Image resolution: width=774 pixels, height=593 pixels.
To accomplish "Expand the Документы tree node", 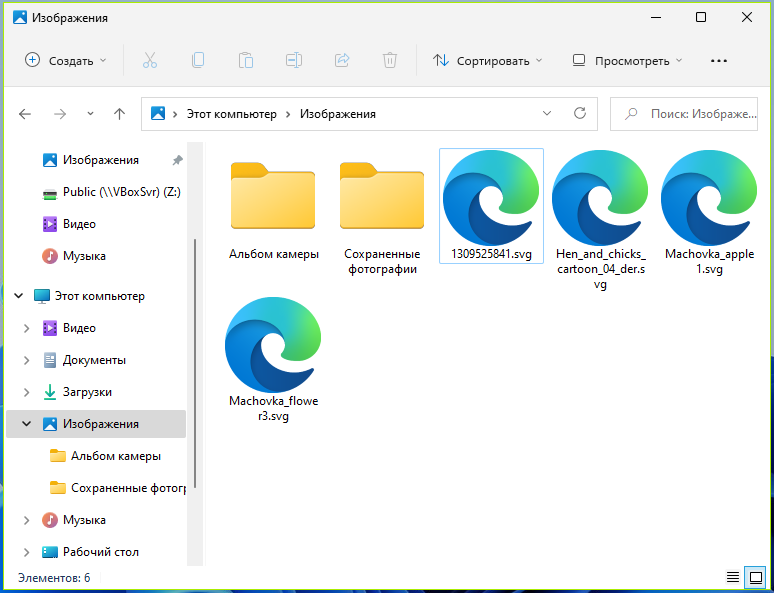I will 27,360.
